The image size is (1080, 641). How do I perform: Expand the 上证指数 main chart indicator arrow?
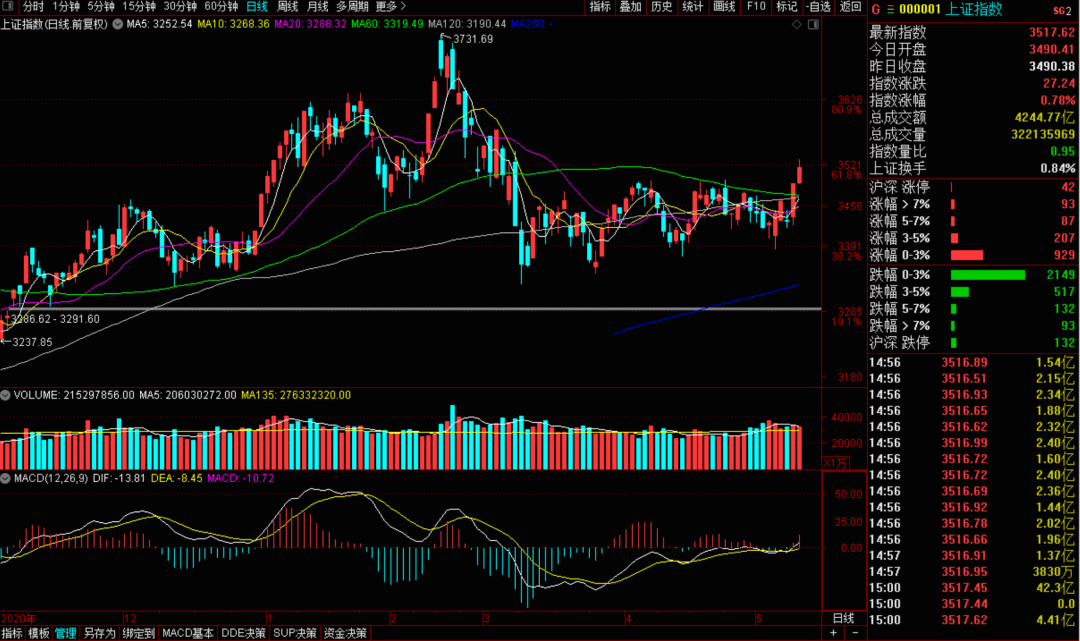coord(118,24)
